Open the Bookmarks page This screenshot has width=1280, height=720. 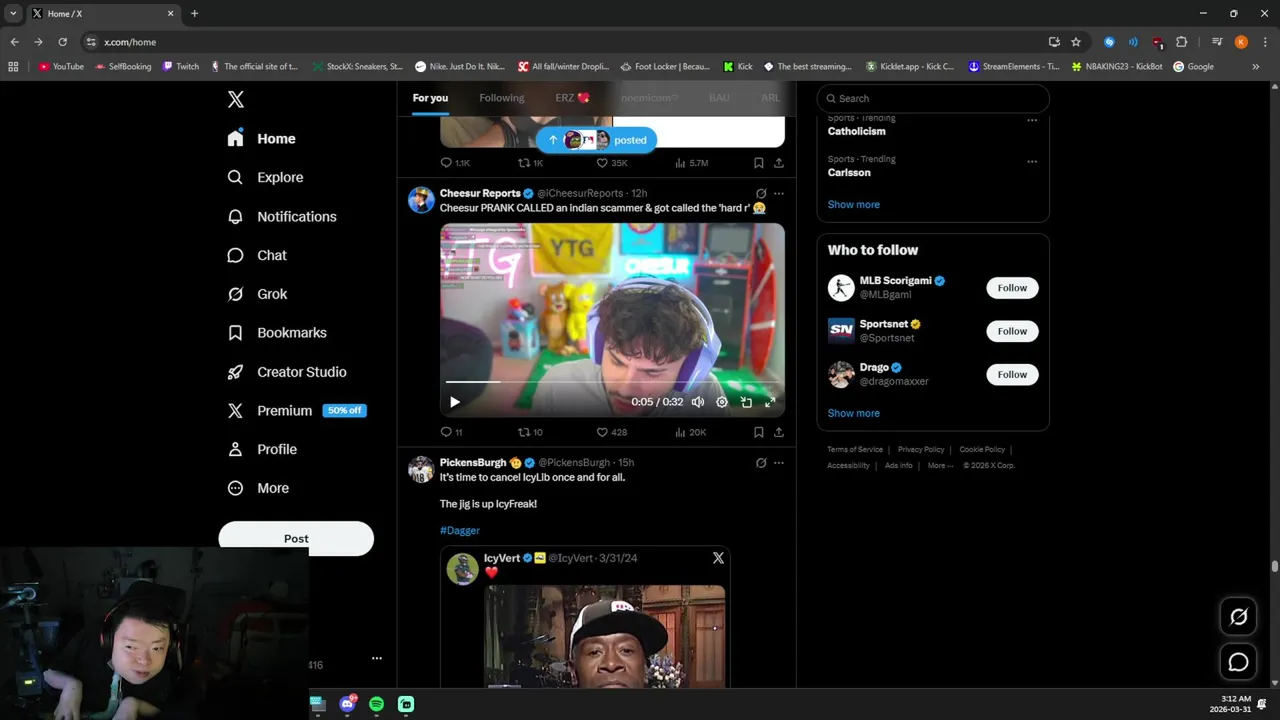(277, 333)
